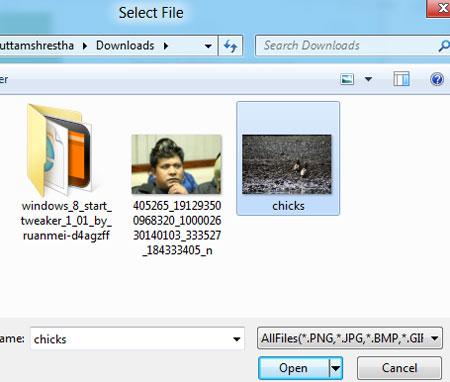The width and height of the screenshot is (450, 382).
Task: Open the file name dropdown arrow
Action: (x=237, y=339)
